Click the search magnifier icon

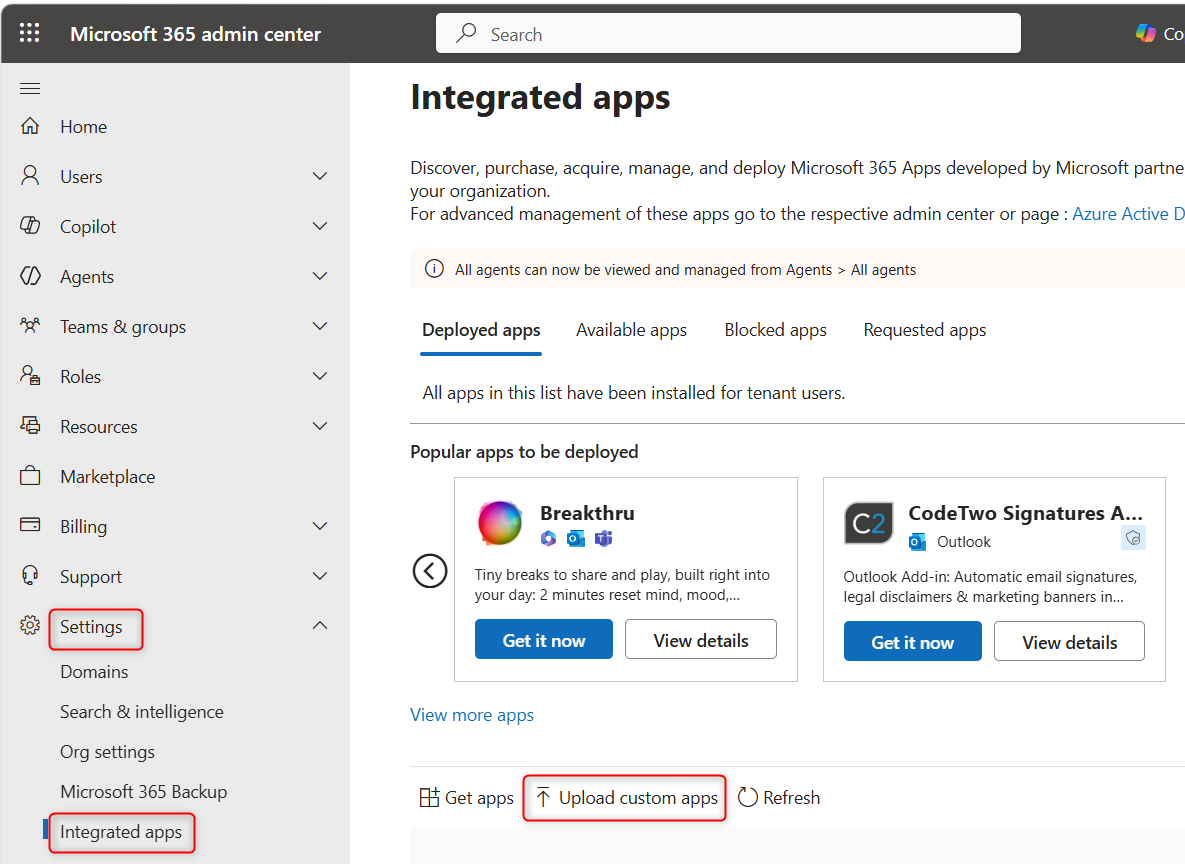(x=466, y=33)
